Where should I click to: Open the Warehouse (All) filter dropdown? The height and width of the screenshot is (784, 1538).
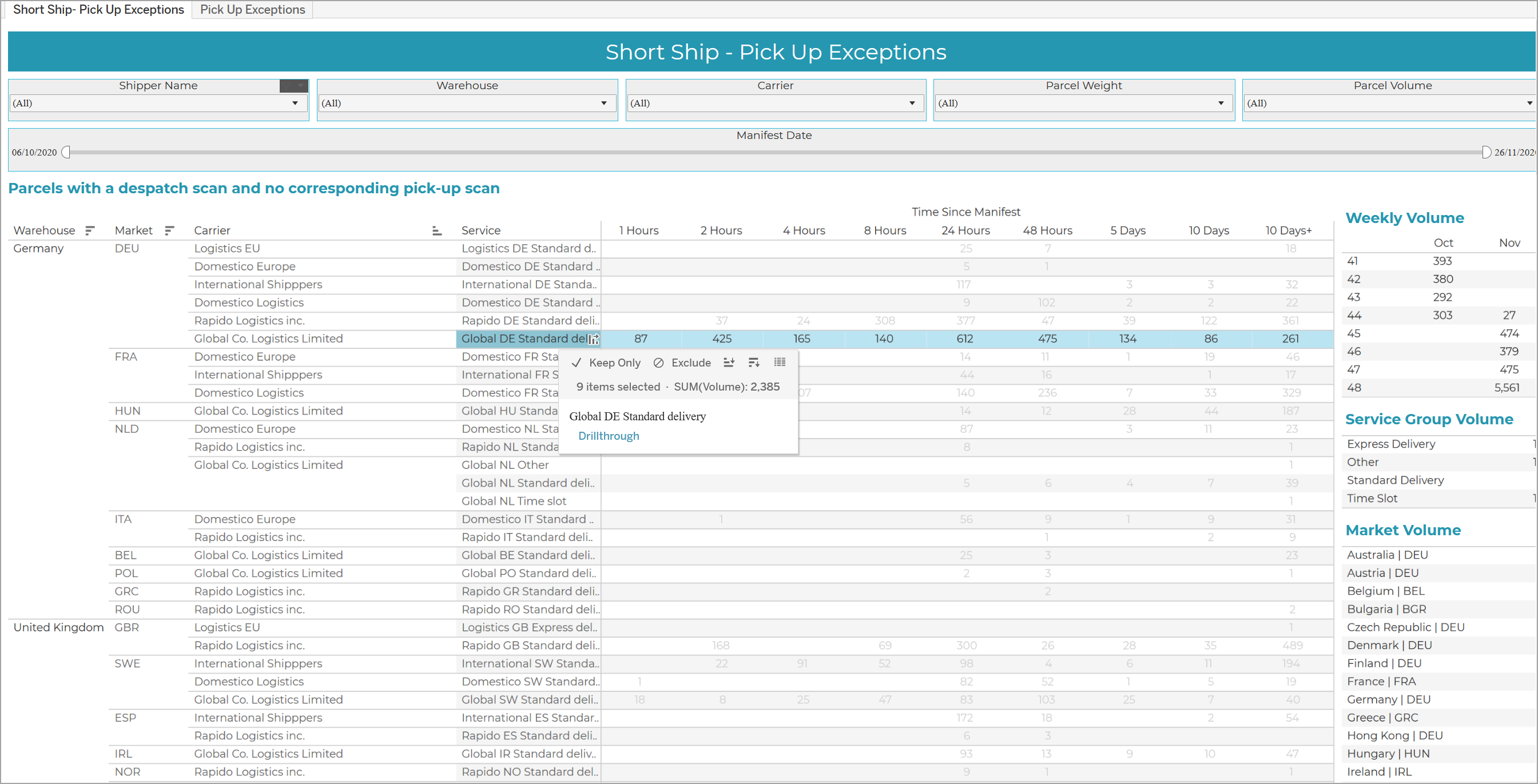466,104
